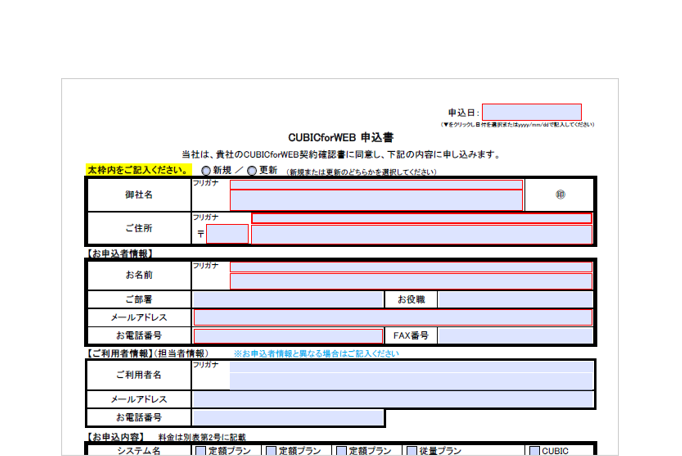Click the postal code field beside 〒
Screen dimensions: 682x456
click(227, 234)
